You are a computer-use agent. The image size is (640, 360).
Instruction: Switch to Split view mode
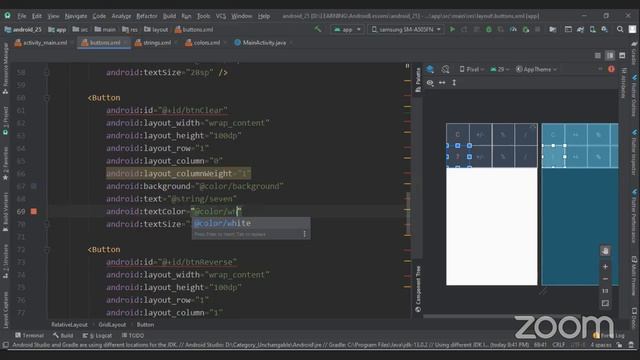(610, 56)
